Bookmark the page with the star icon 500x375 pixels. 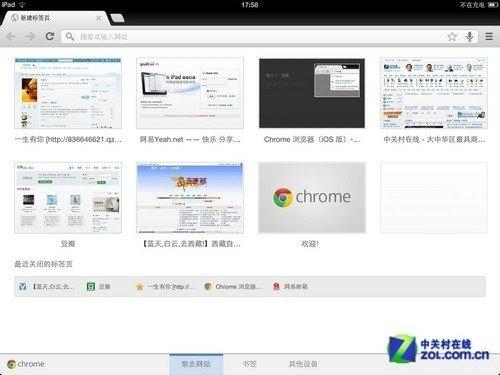coord(452,36)
